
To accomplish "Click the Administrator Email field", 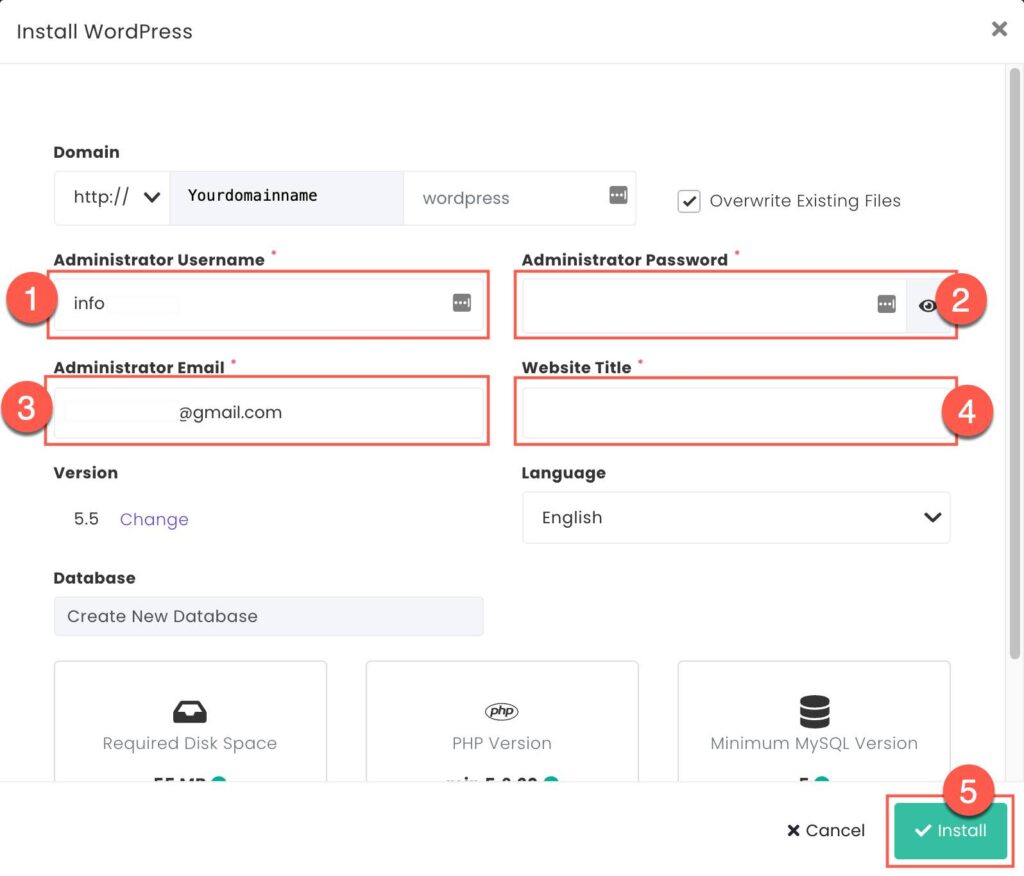I will [x=268, y=413].
